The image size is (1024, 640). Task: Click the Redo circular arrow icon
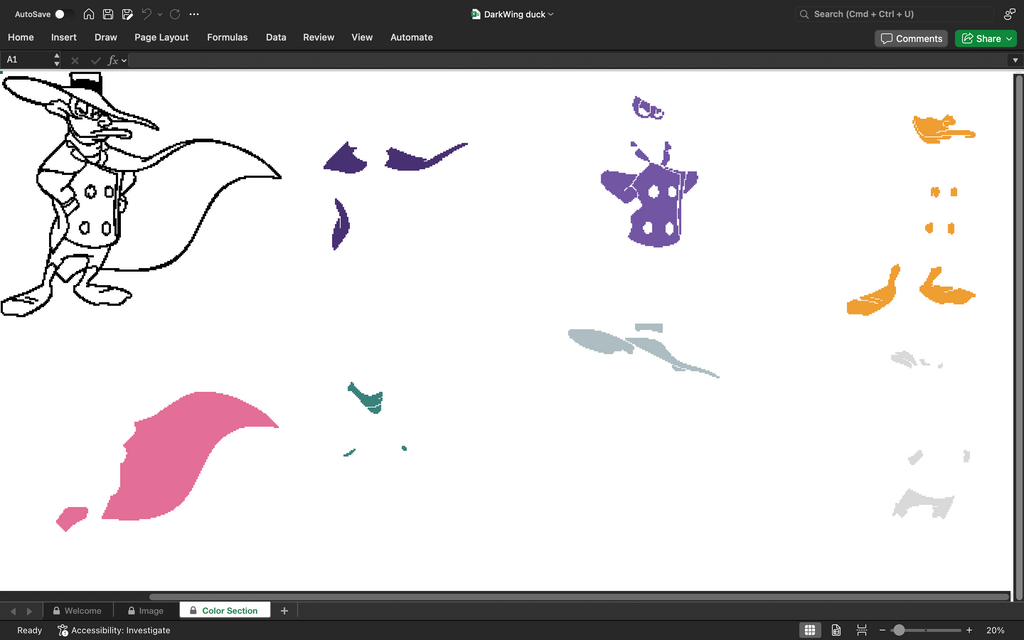tap(175, 14)
